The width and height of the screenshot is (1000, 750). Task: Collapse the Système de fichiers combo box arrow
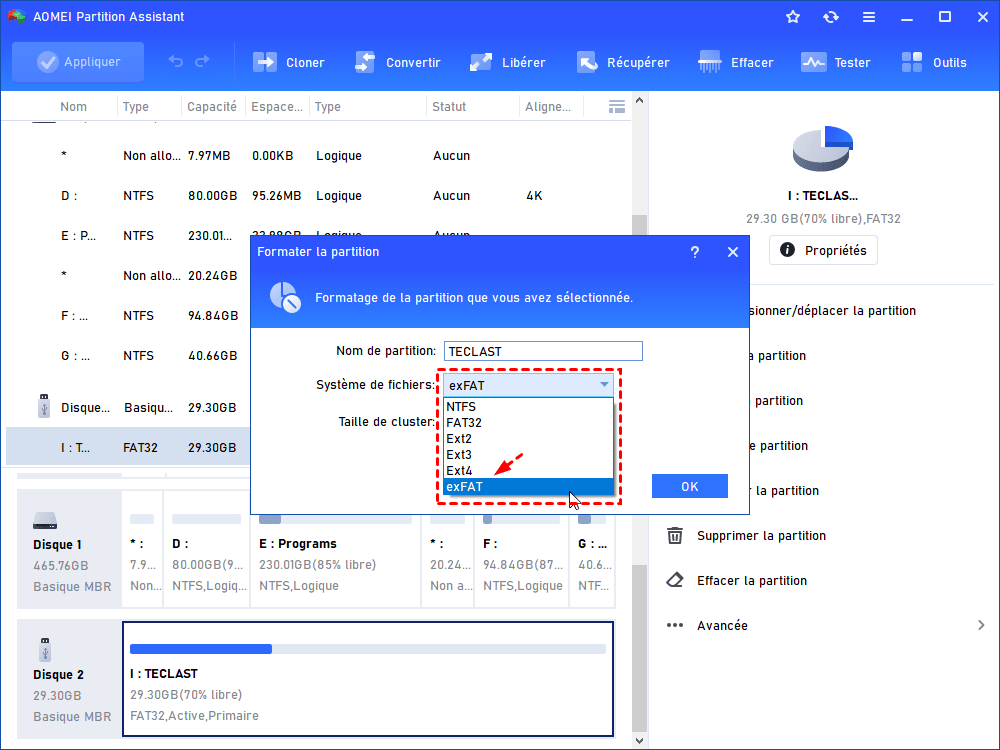pyautogui.click(x=604, y=384)
